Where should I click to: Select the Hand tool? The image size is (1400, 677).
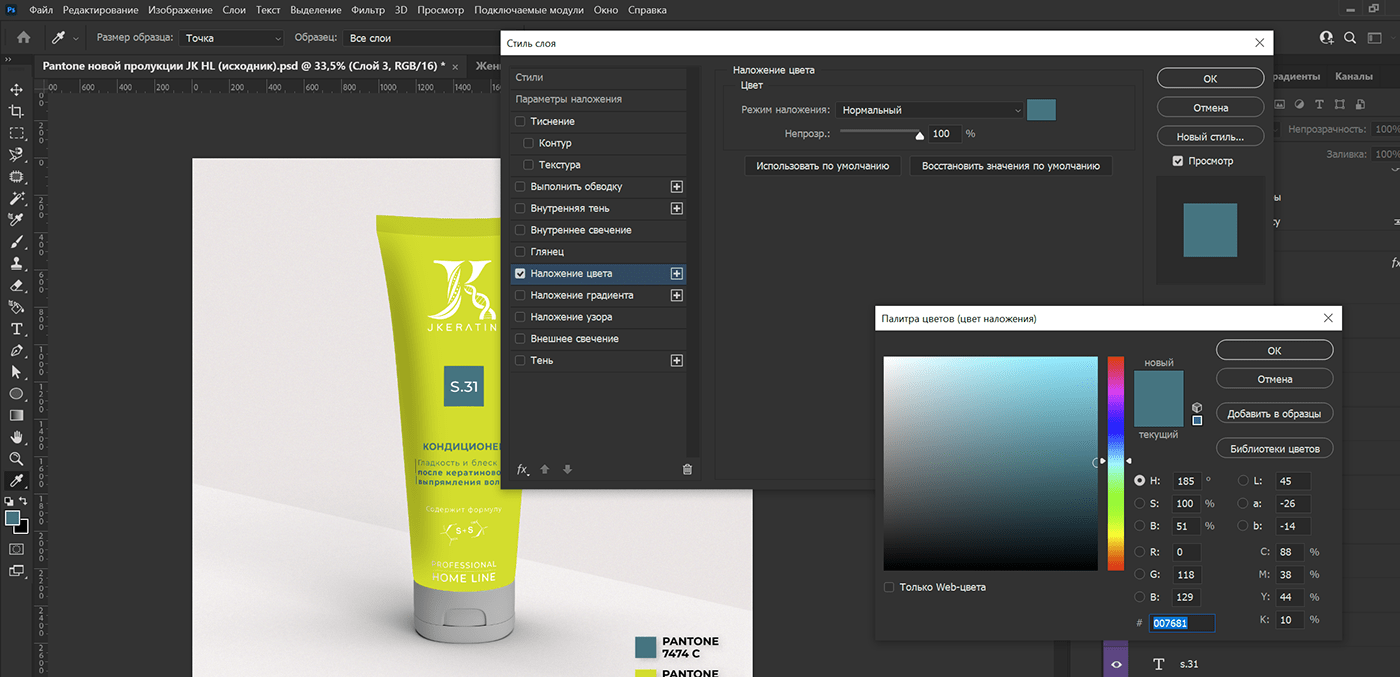coord(17,437)
